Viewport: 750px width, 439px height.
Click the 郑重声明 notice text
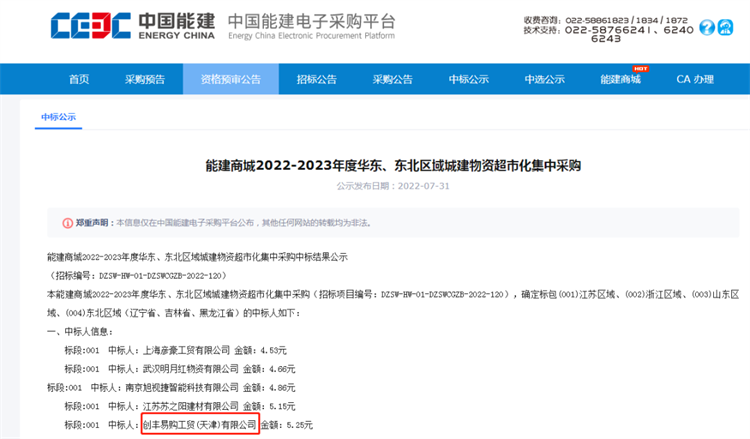point(223,223)
